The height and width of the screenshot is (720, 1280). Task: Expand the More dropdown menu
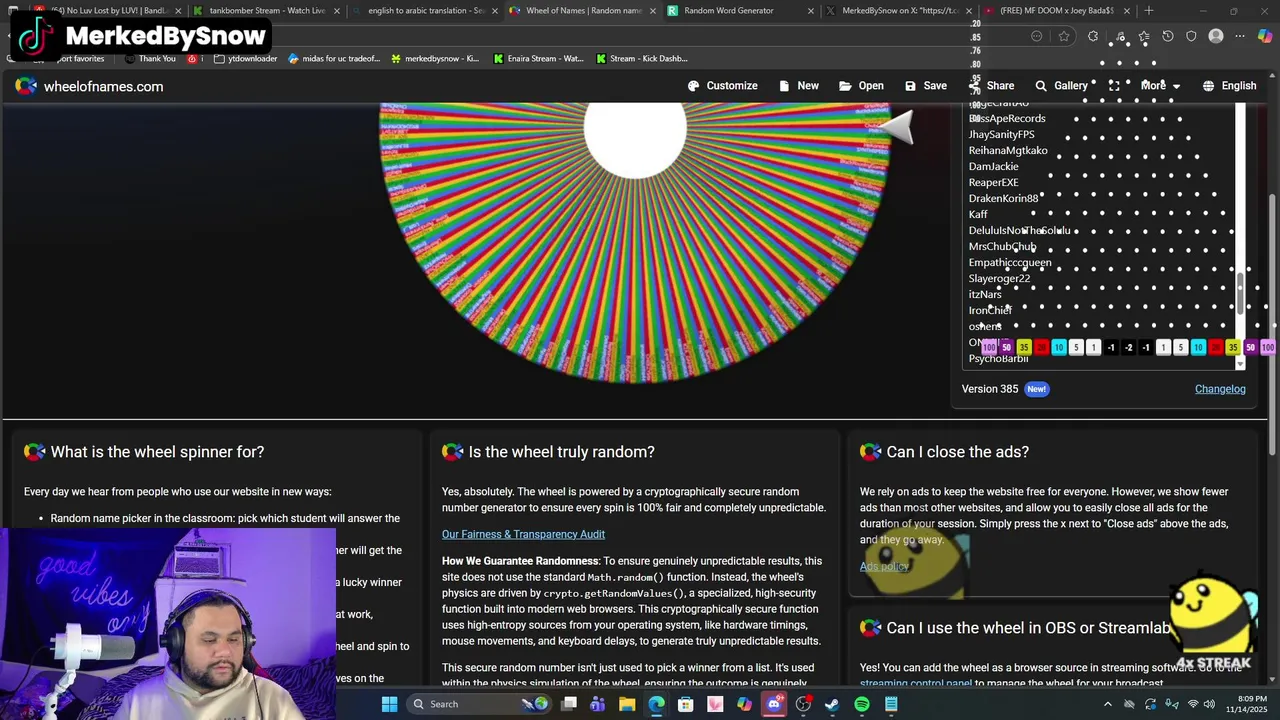[x=1160, y=86]
